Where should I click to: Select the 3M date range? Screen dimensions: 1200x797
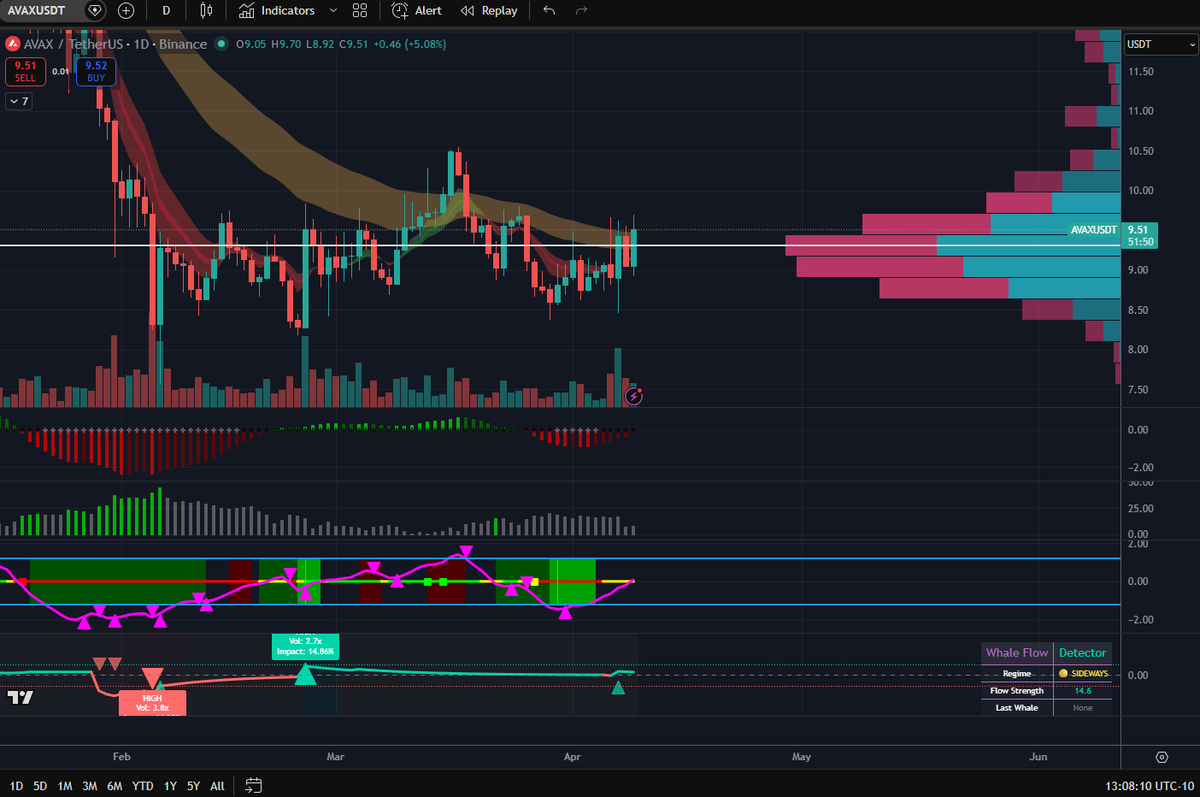[x=90, y=786]
